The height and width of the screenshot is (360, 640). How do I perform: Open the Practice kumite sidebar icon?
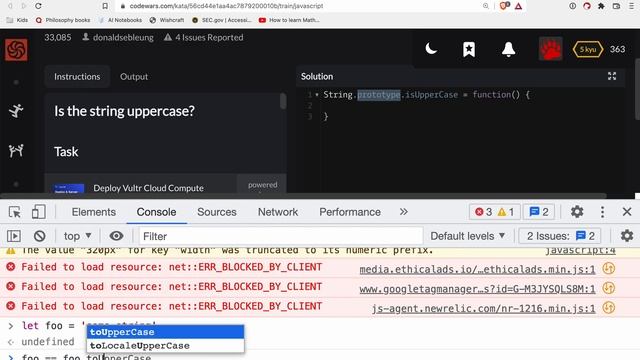(x=16, y=151)
